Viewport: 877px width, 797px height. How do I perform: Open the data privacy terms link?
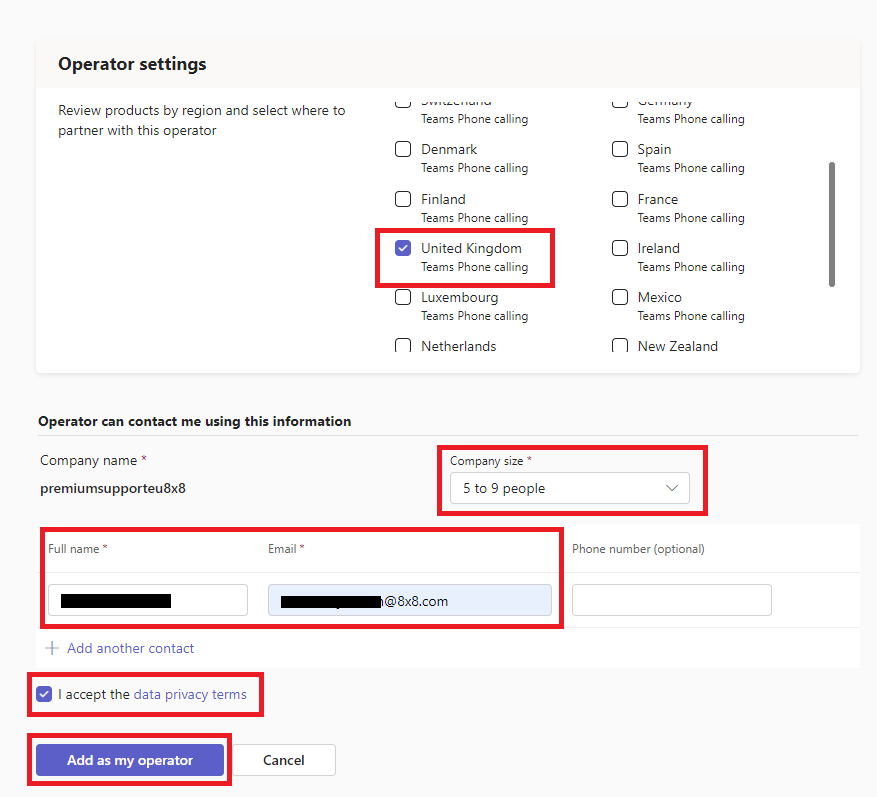click(x=190, y=694)
